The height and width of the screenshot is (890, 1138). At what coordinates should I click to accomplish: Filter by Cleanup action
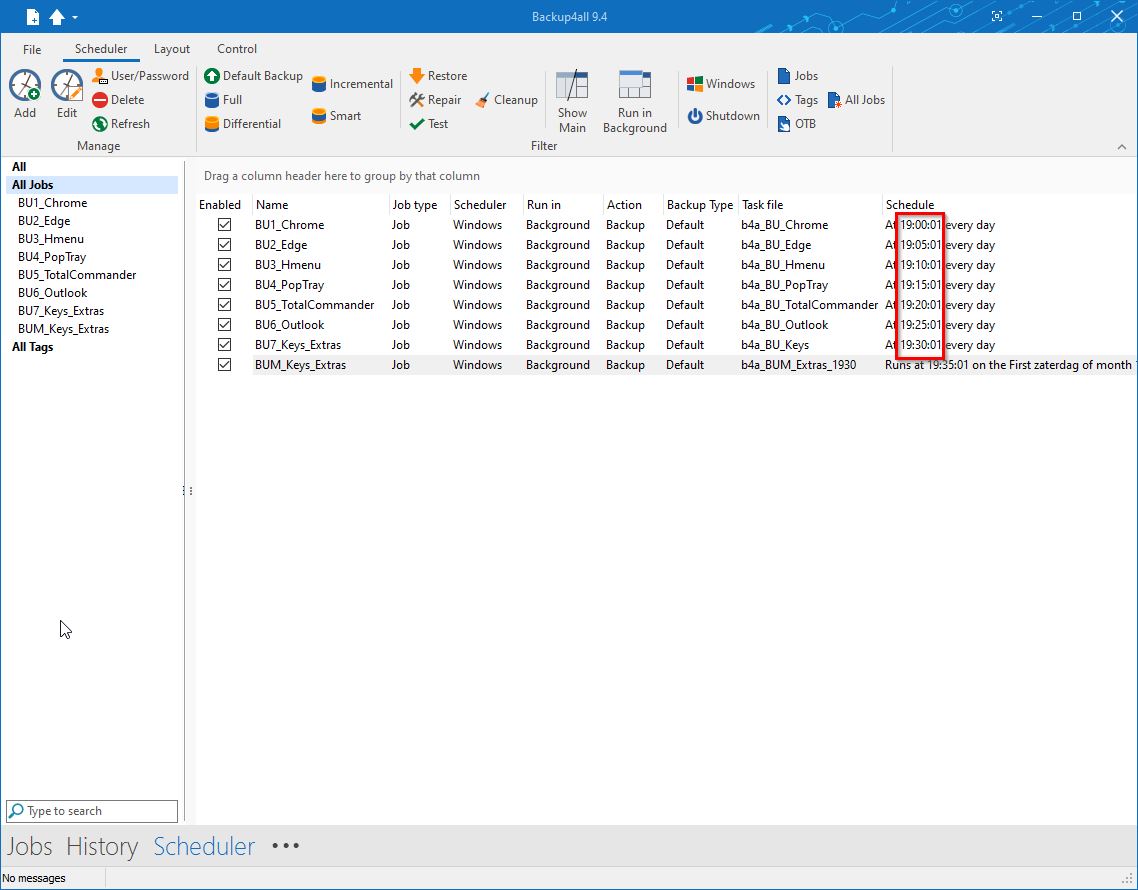507,99
